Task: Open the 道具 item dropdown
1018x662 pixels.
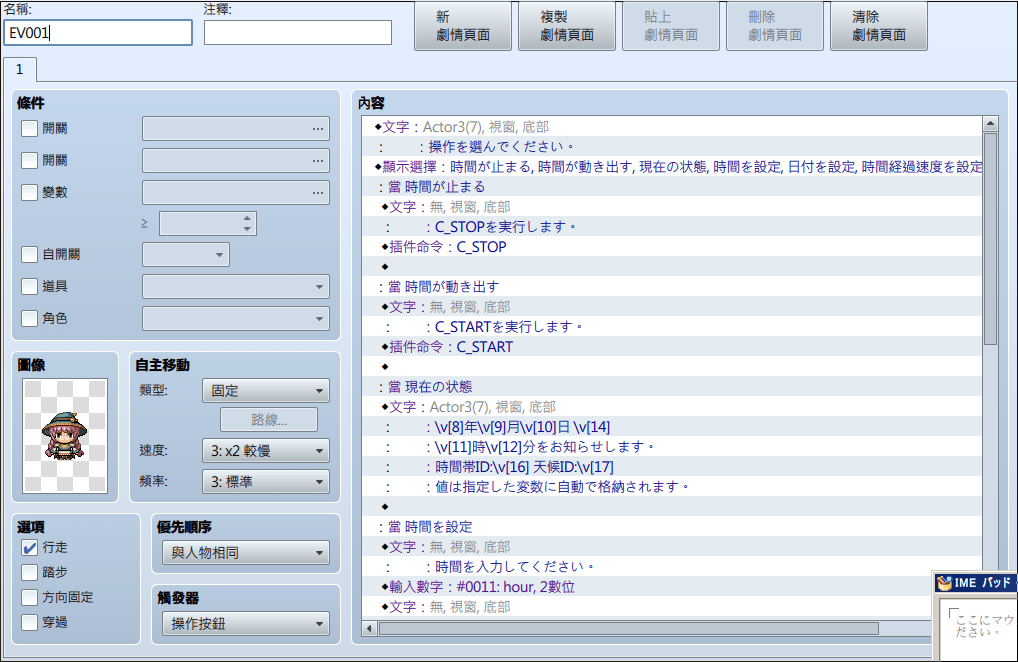Action: pyautogui.click(x=236, y=286)
